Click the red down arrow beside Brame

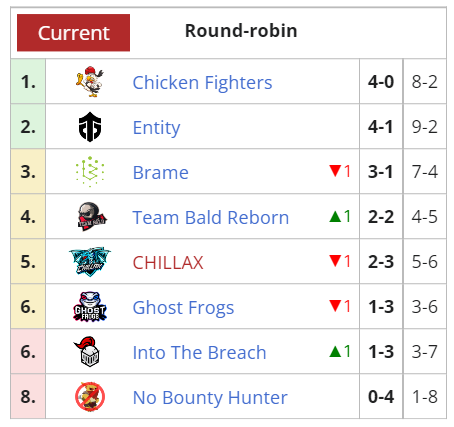pyautogui.click(x=335, y=171)
